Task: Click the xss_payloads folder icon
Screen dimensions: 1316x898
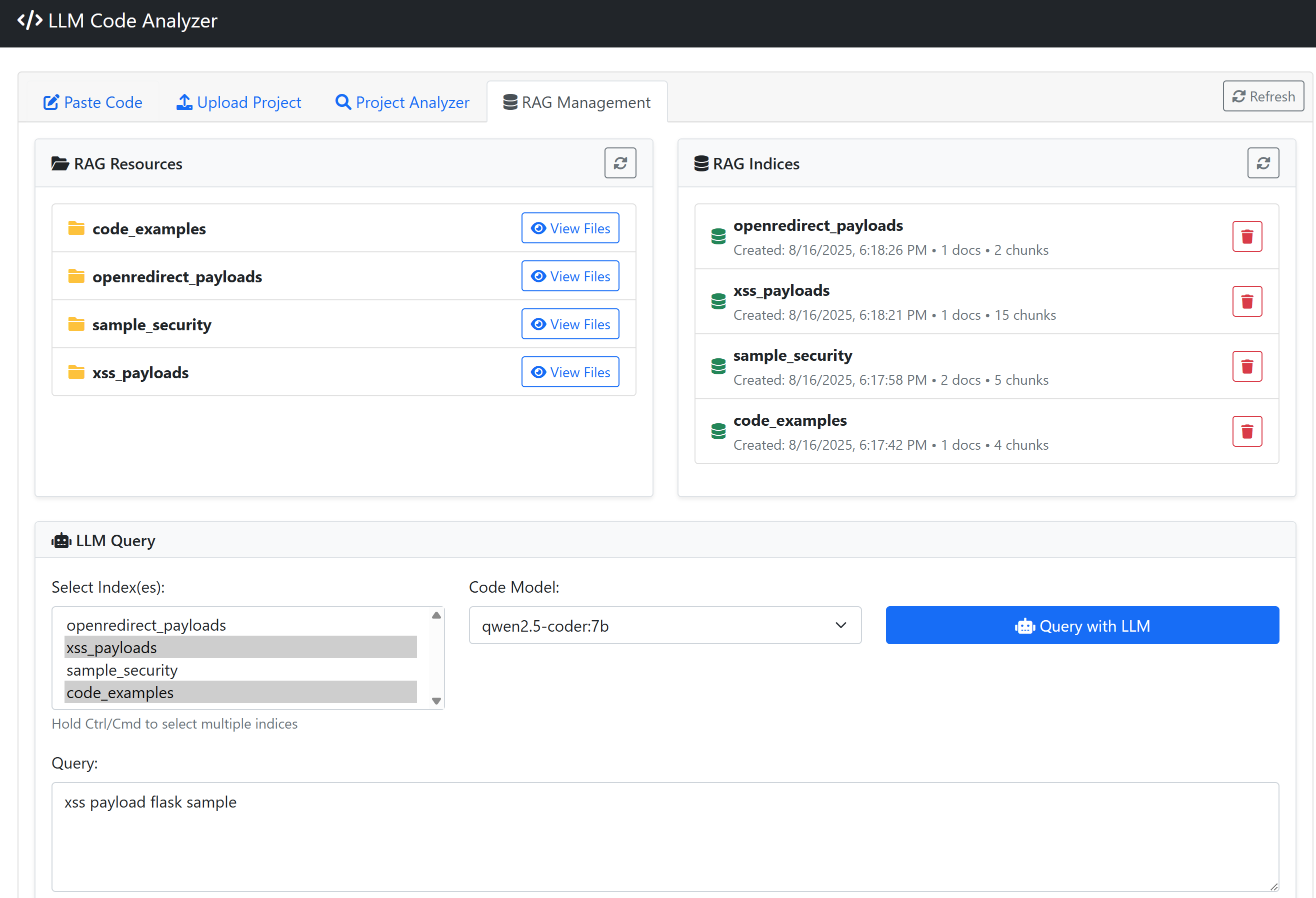Action: [76, 372]
